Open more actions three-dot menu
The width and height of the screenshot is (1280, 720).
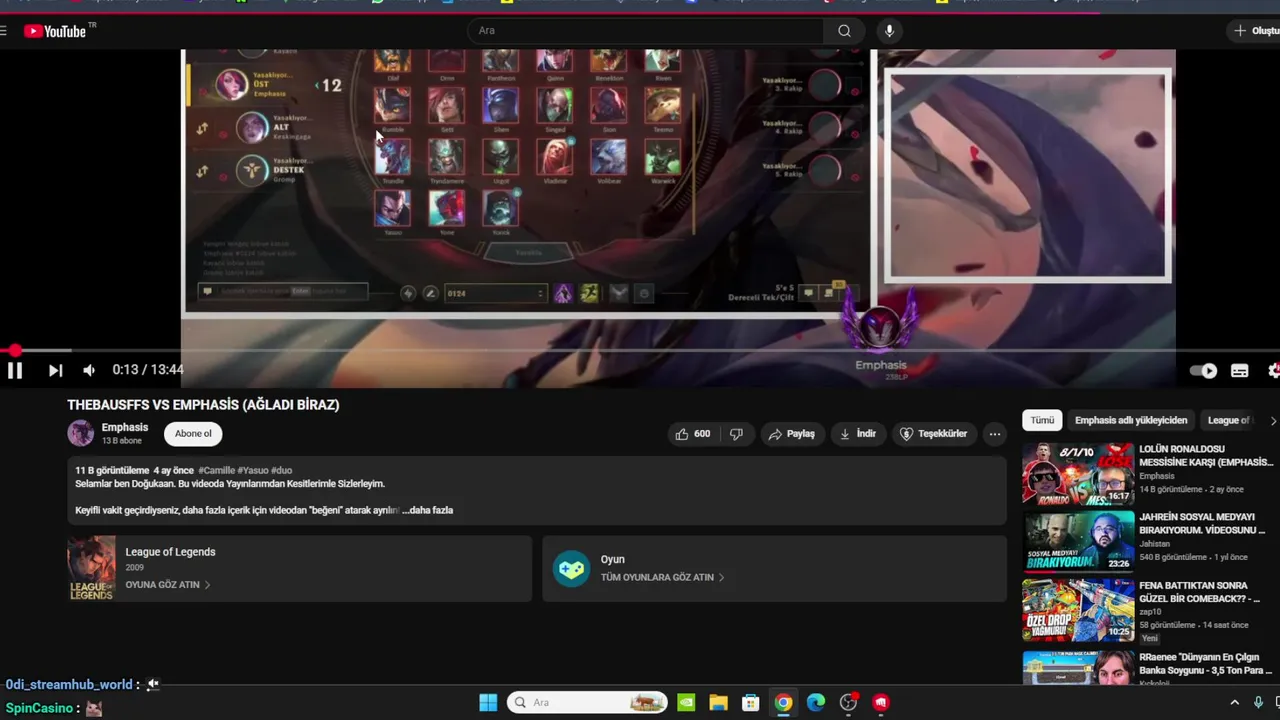point(994,434)
